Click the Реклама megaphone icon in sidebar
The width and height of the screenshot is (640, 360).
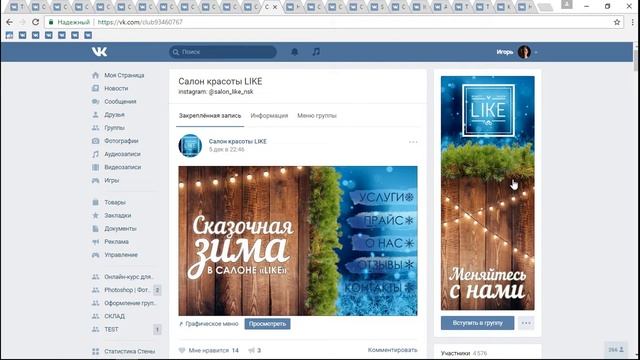pos(96,242)
